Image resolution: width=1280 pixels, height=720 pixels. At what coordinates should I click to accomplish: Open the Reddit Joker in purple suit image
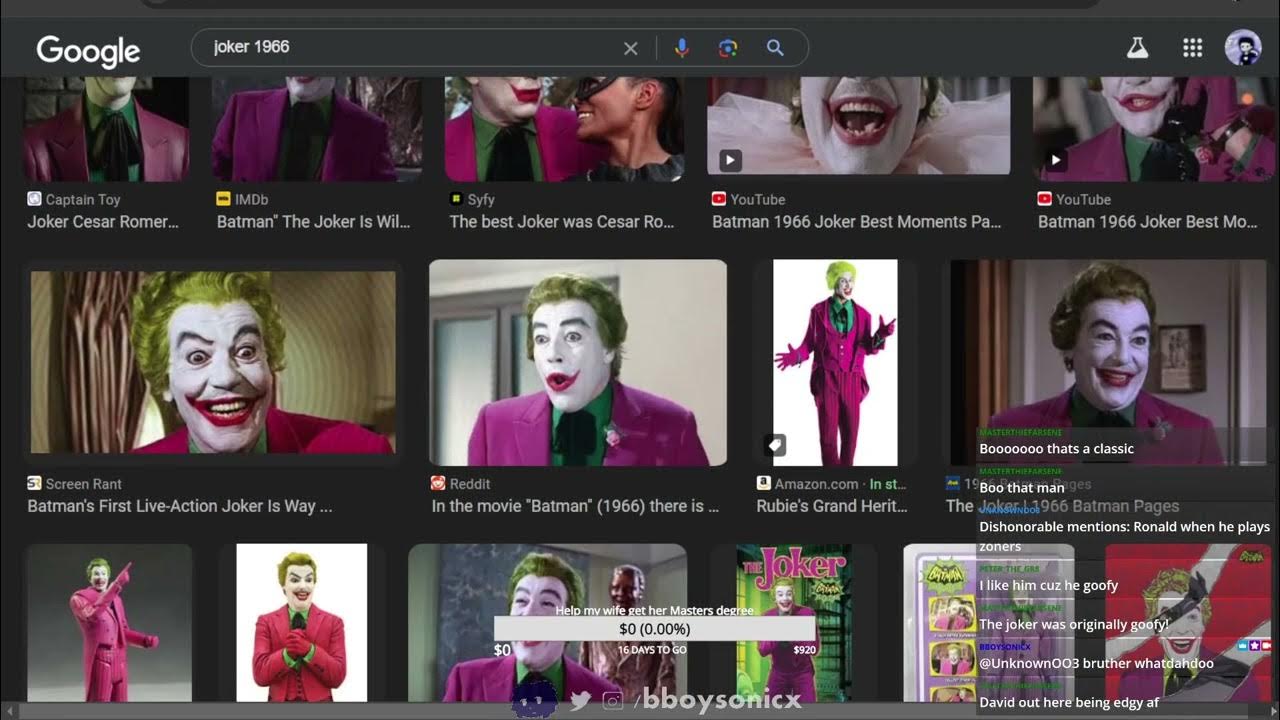click(x=578, y=363)
